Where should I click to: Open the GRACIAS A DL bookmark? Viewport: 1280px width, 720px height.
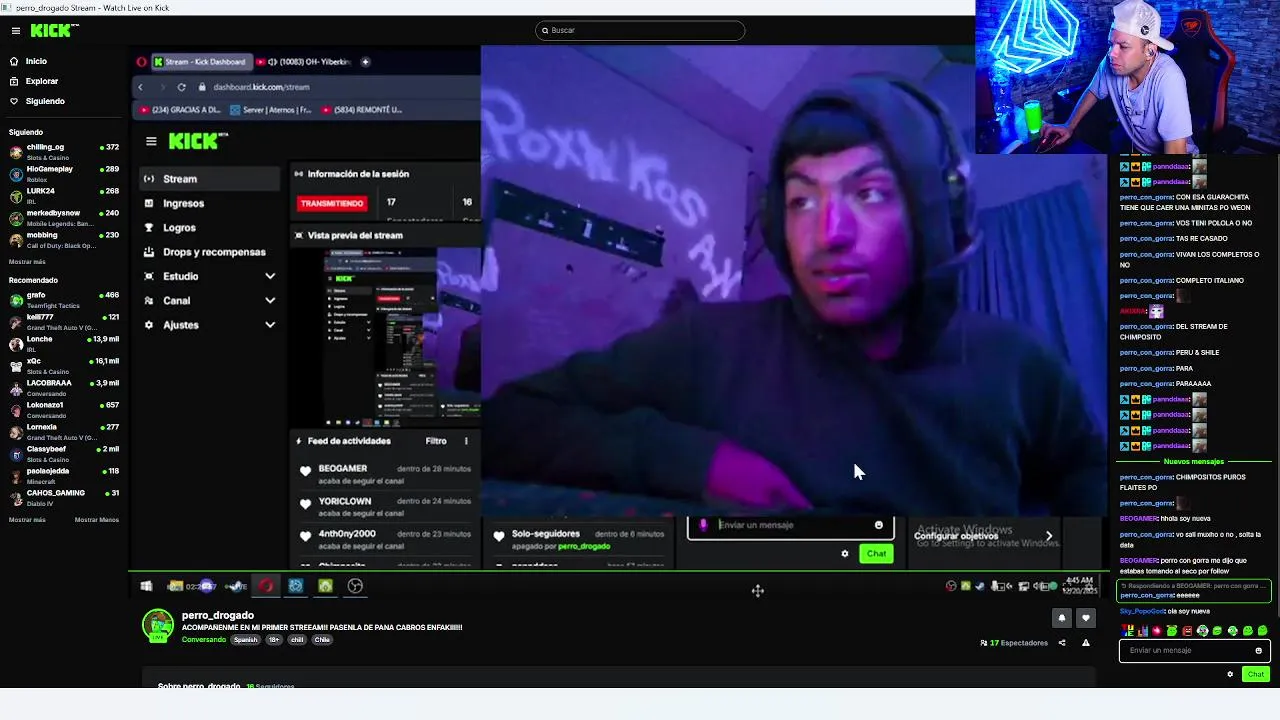click(180, 110)
